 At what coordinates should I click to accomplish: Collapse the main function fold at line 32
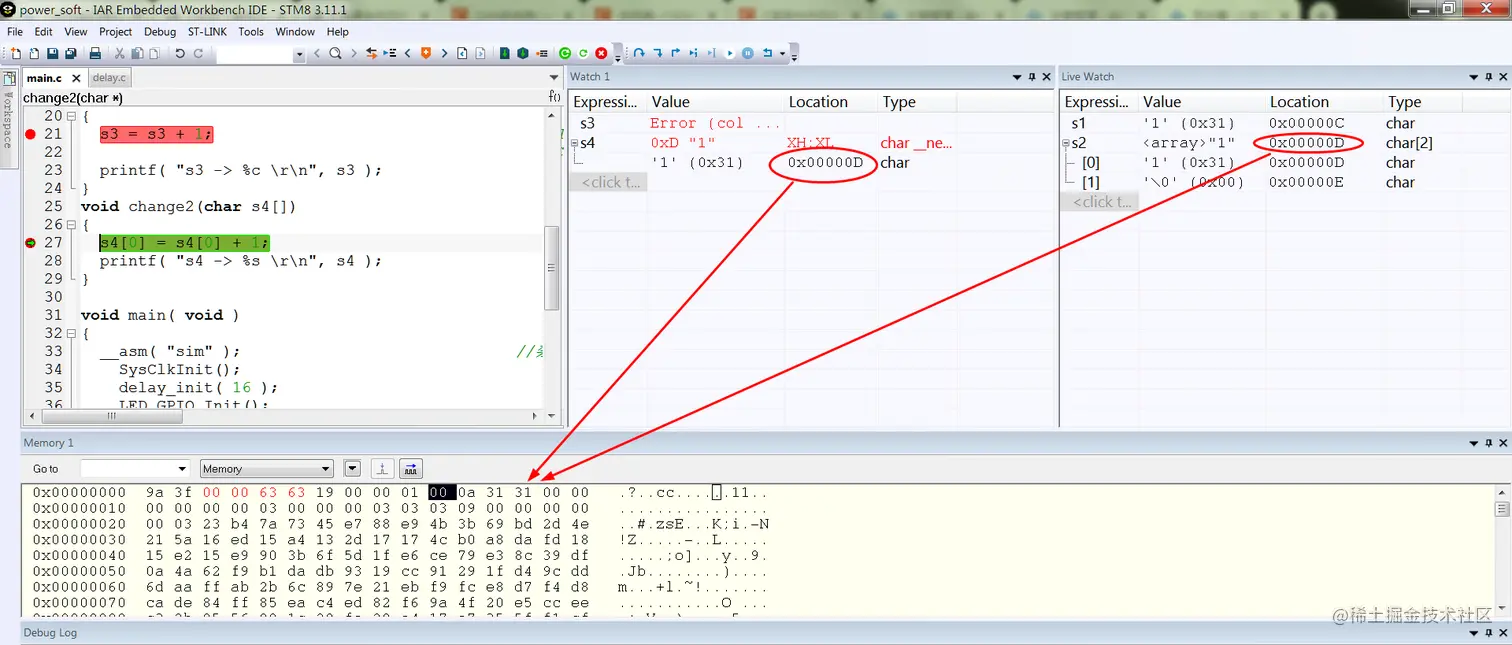click(x=69, y=333)
